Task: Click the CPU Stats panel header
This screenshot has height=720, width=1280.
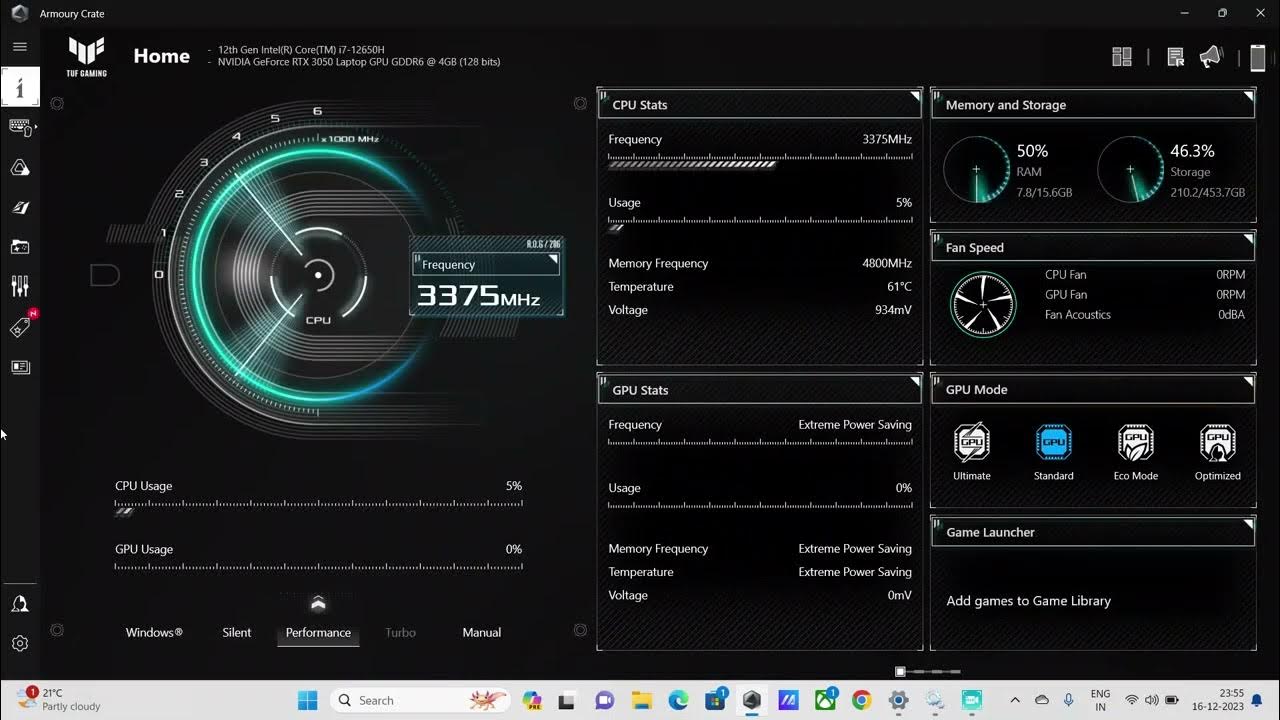Action: click(760, 104)
